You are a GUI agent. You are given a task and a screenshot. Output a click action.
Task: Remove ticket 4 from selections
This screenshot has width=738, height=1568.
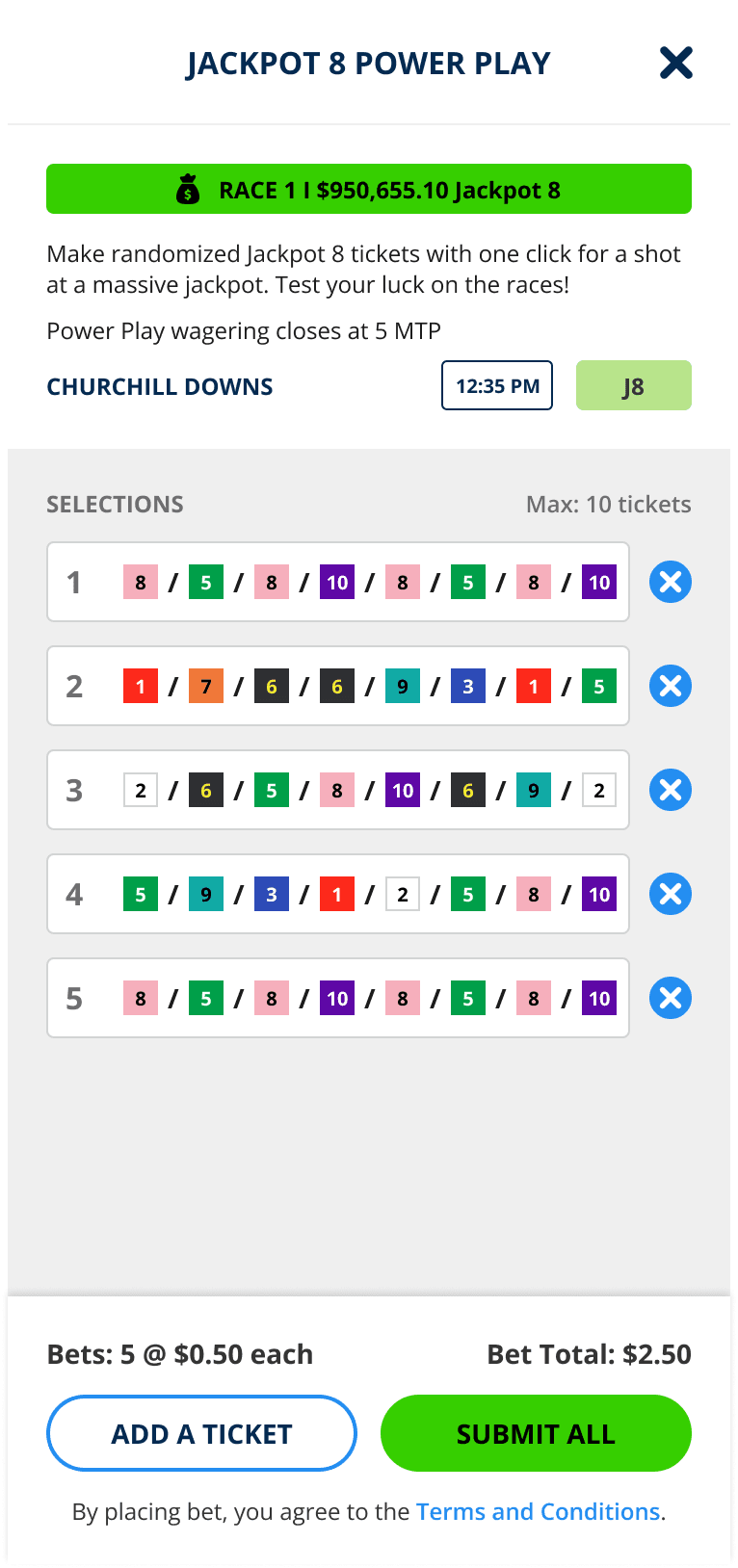point(670,894)
